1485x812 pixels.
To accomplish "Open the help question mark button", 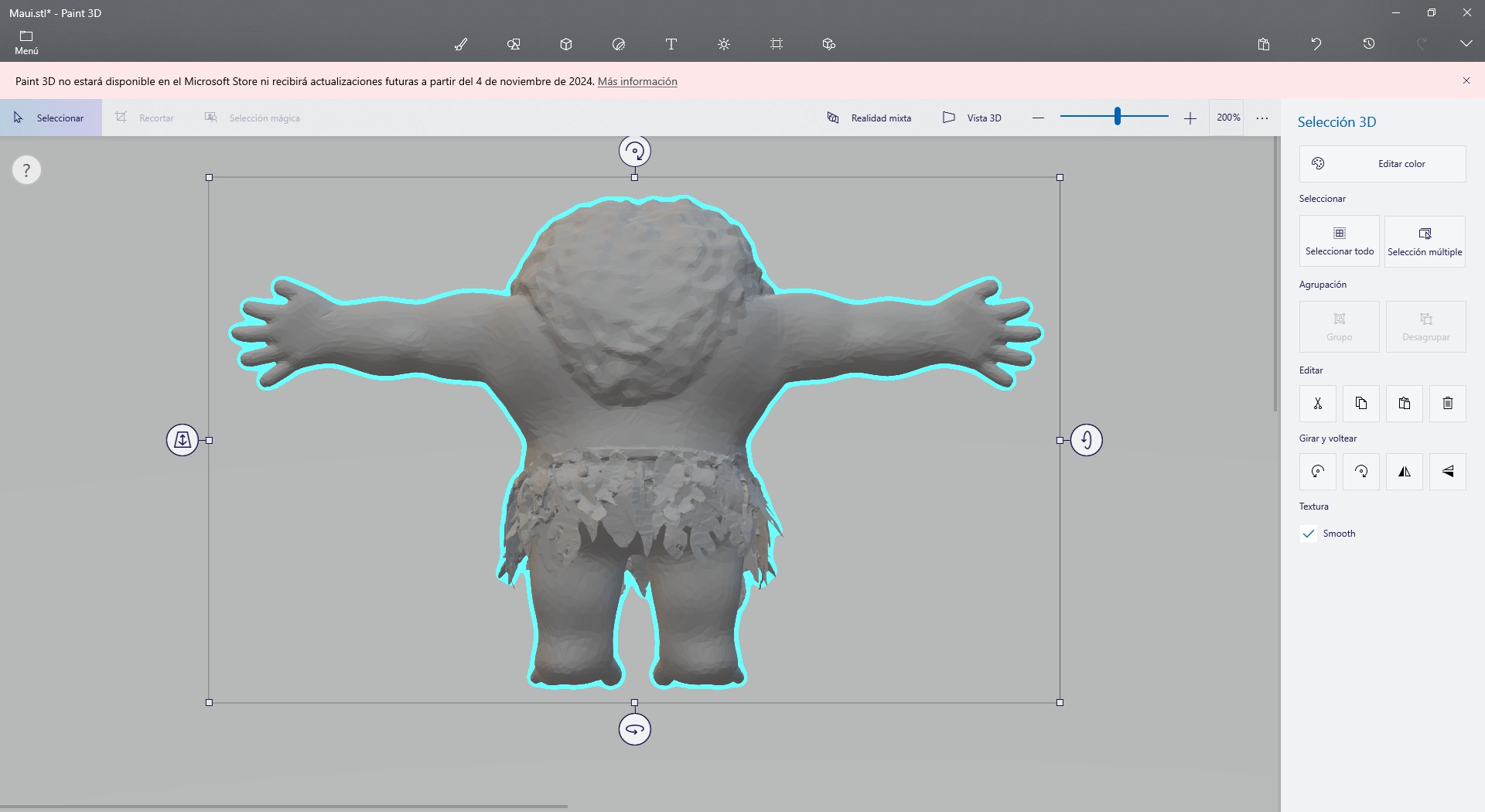I will (26, 170).
